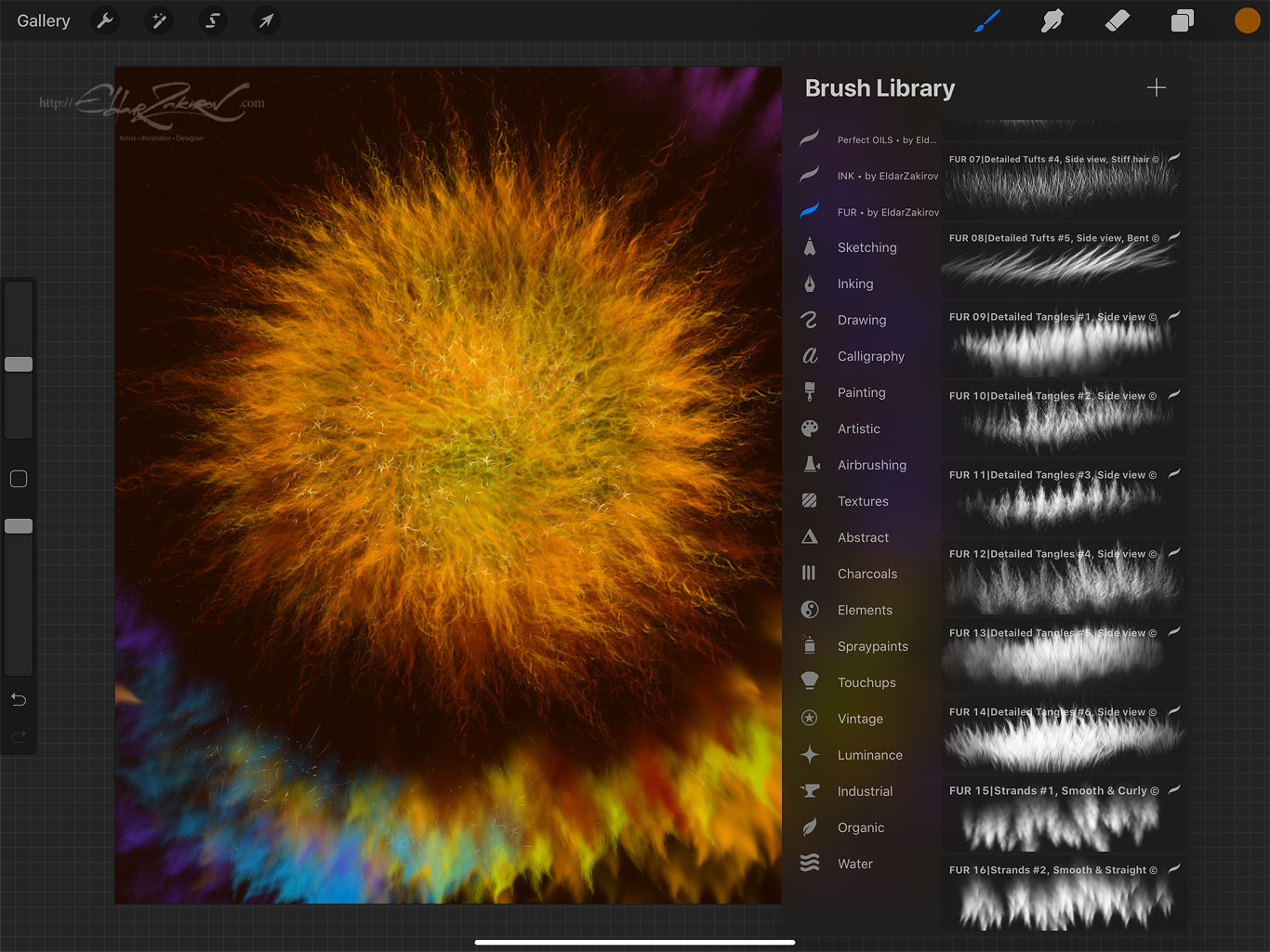Select the Water brush set
This screenshot has height=952, width=1270.
coord(854,864)
